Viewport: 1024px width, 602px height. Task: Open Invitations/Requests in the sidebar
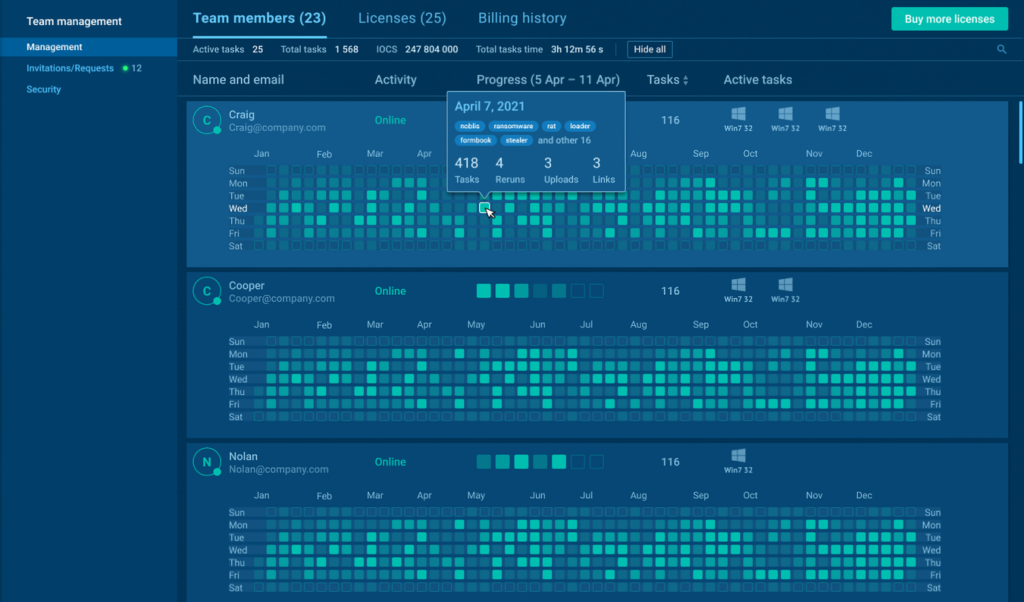click(x=70, y=68)
